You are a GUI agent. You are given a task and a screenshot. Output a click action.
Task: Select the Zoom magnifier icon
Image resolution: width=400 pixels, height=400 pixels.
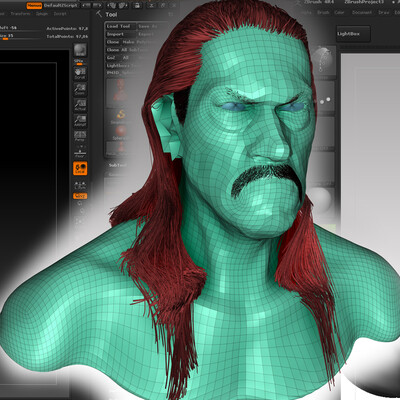coord(80,89)
